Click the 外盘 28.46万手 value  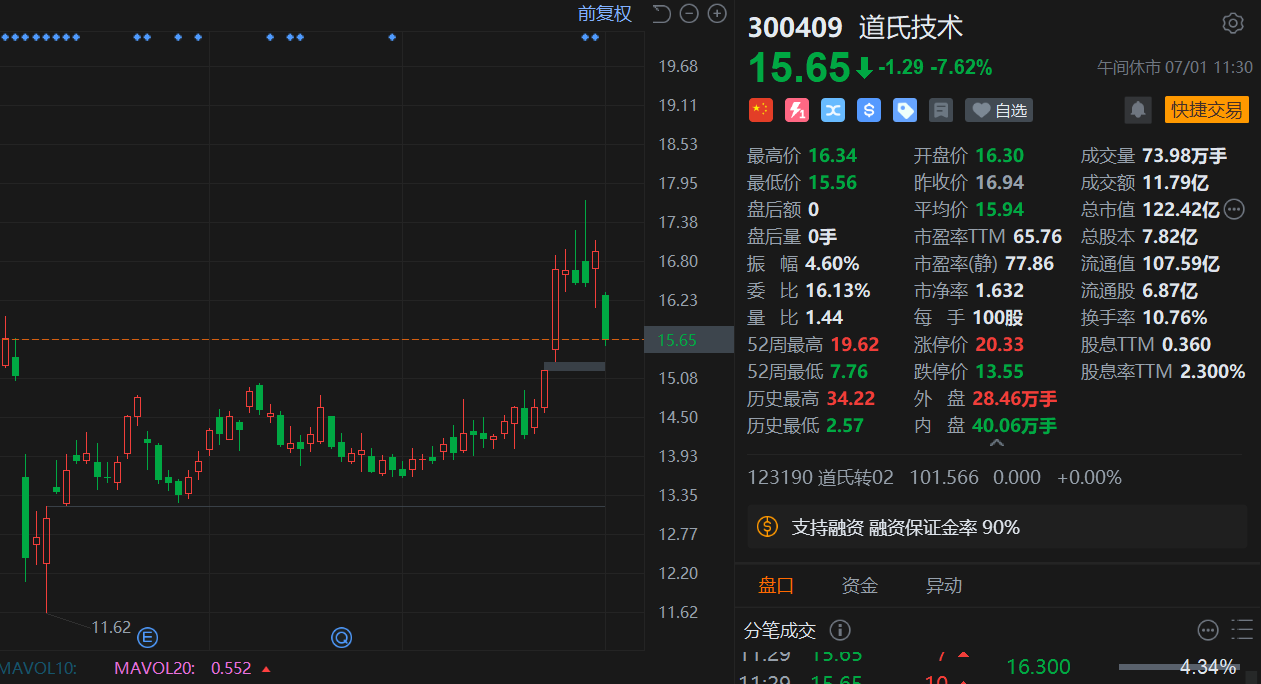click(1014, 398)
